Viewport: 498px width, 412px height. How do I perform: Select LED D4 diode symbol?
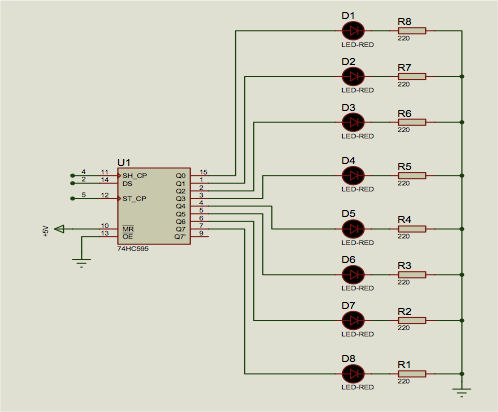pyautogui.click(x=353, y=175)
